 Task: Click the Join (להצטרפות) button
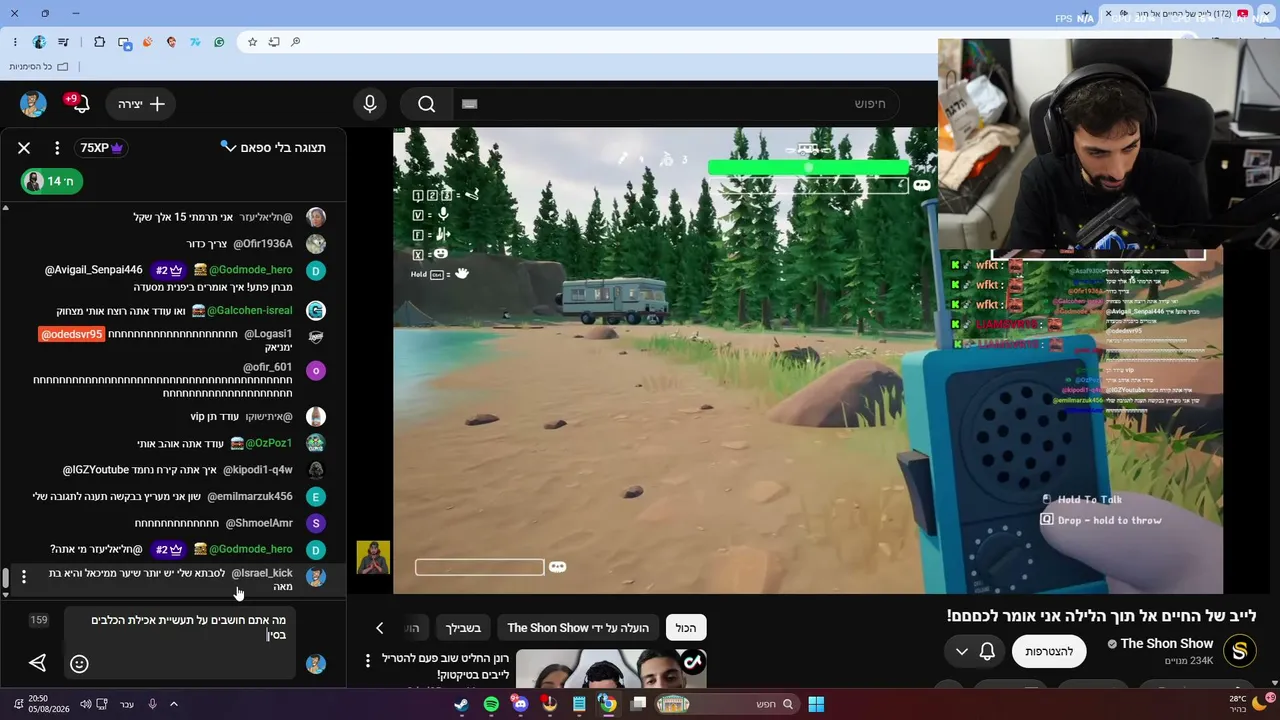[1049, 652]
